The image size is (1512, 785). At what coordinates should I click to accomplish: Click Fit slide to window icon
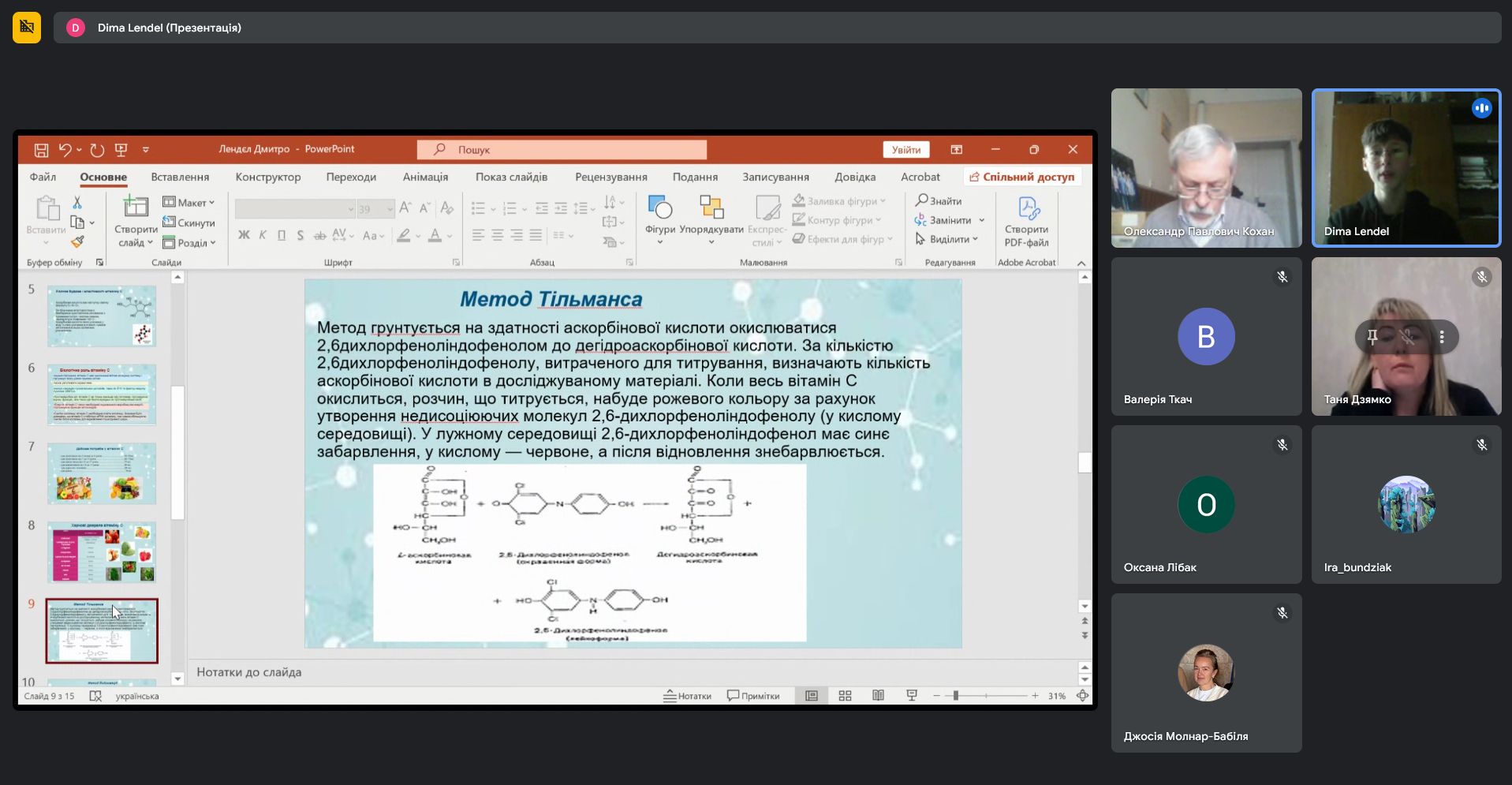point(1083,696)
